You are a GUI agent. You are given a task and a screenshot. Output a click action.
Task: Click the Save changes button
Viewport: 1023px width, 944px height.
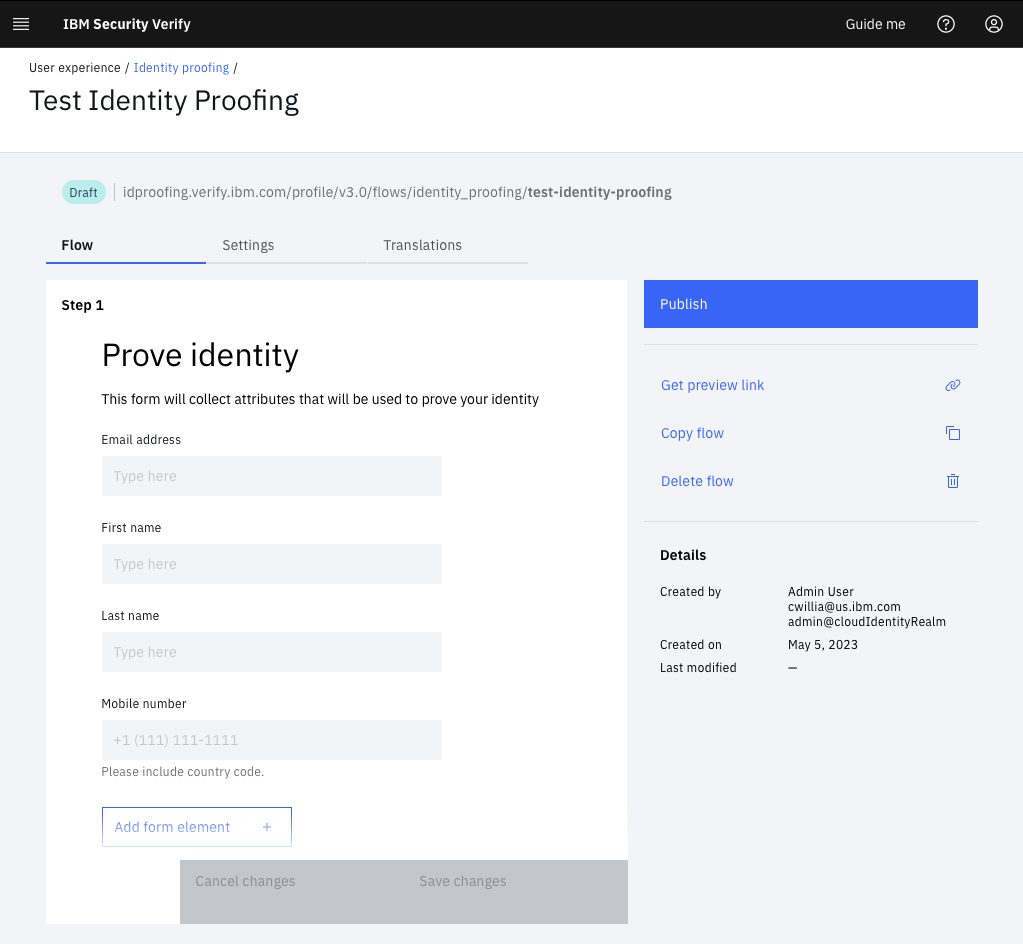pos(462,881)
